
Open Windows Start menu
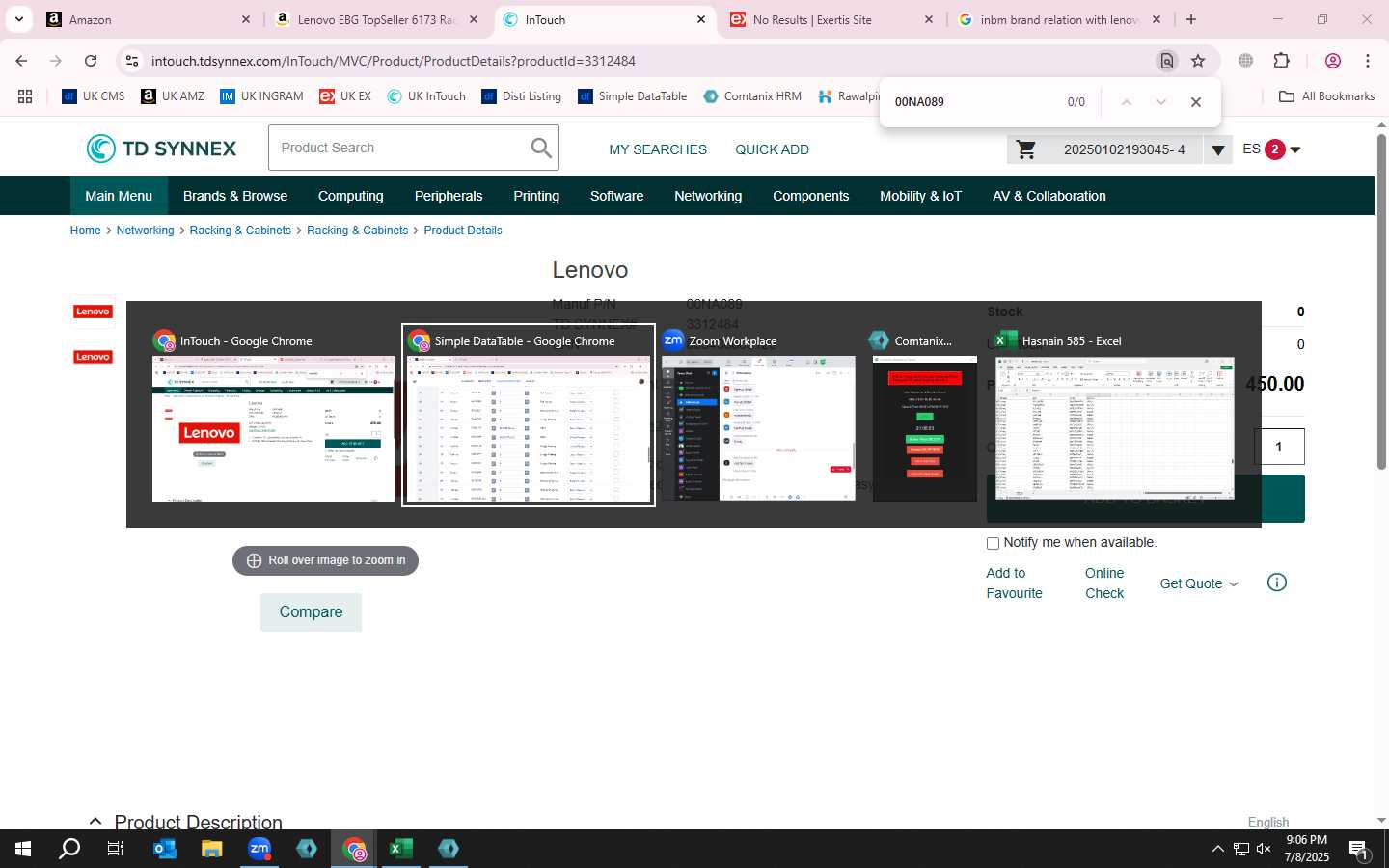(23, 849)
